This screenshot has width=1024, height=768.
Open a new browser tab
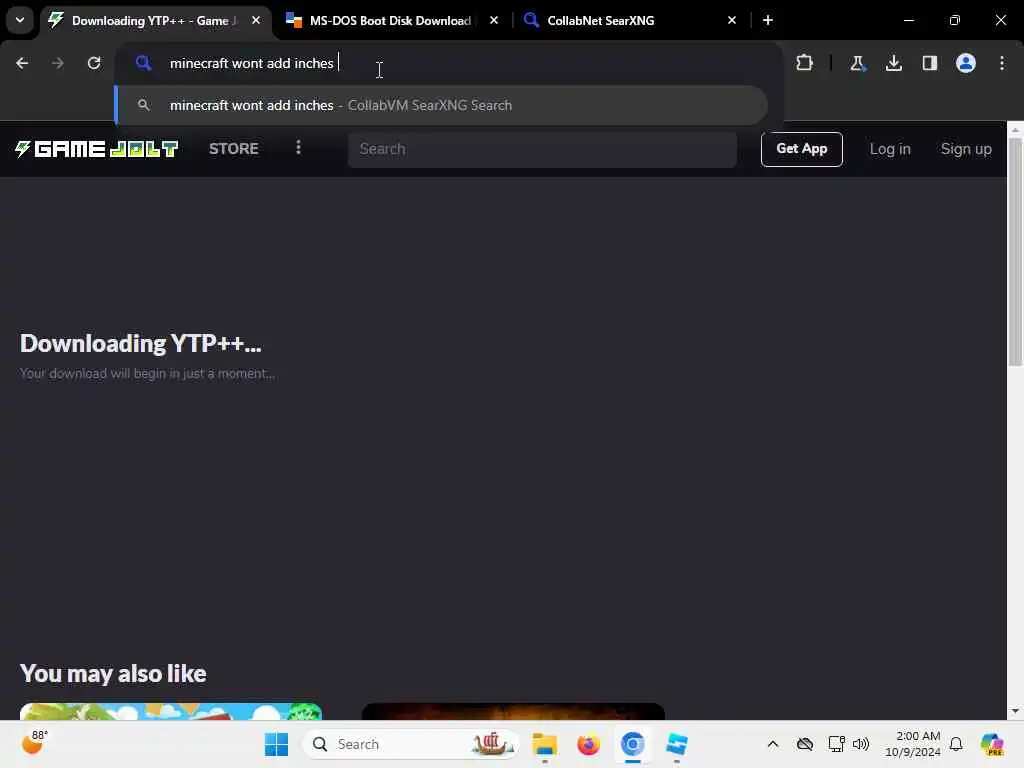[768, 20]
